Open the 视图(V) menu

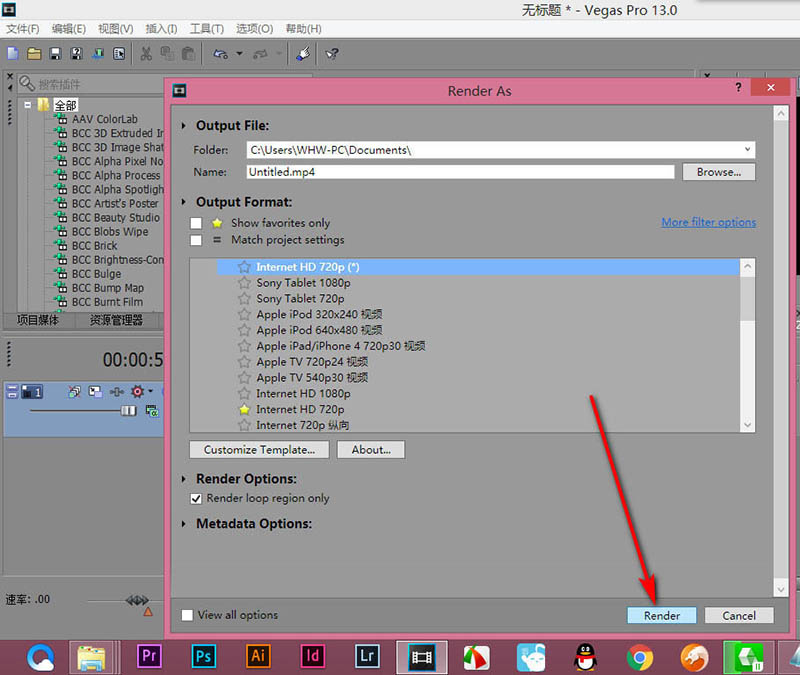coord(116,29)
